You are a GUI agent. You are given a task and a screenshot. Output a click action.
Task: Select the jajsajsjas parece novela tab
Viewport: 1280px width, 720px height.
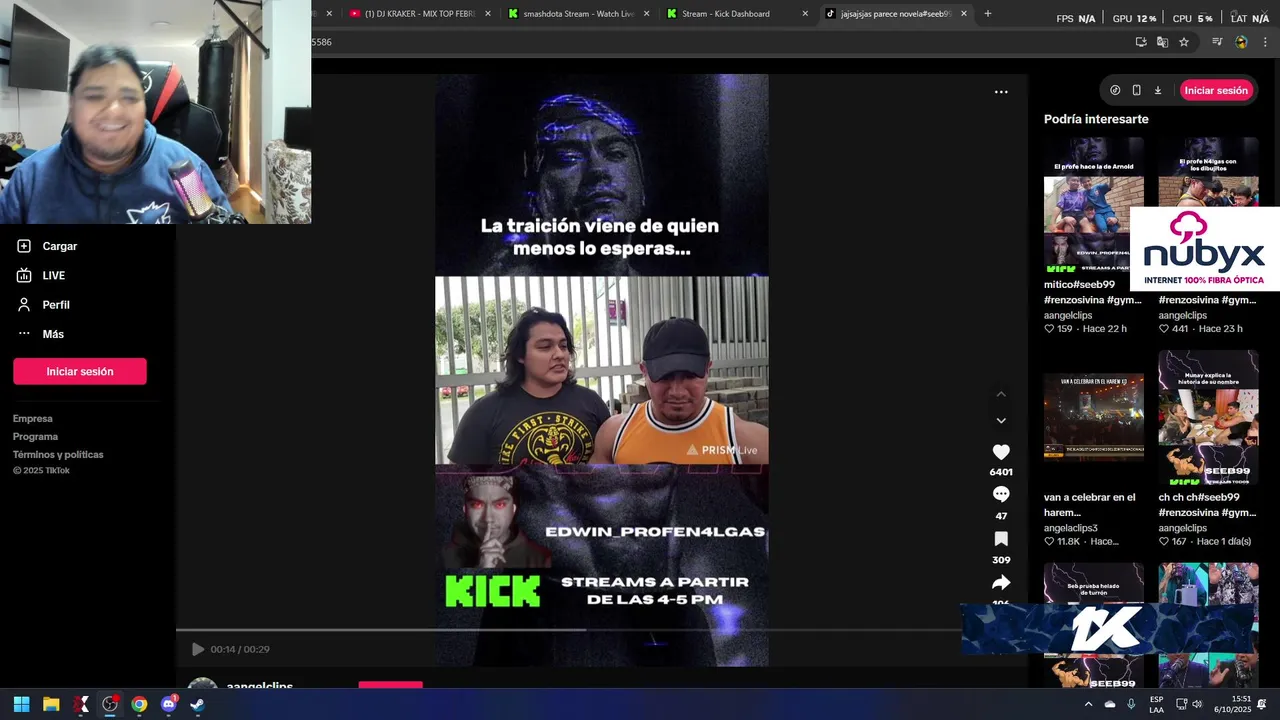pos(896,14)
